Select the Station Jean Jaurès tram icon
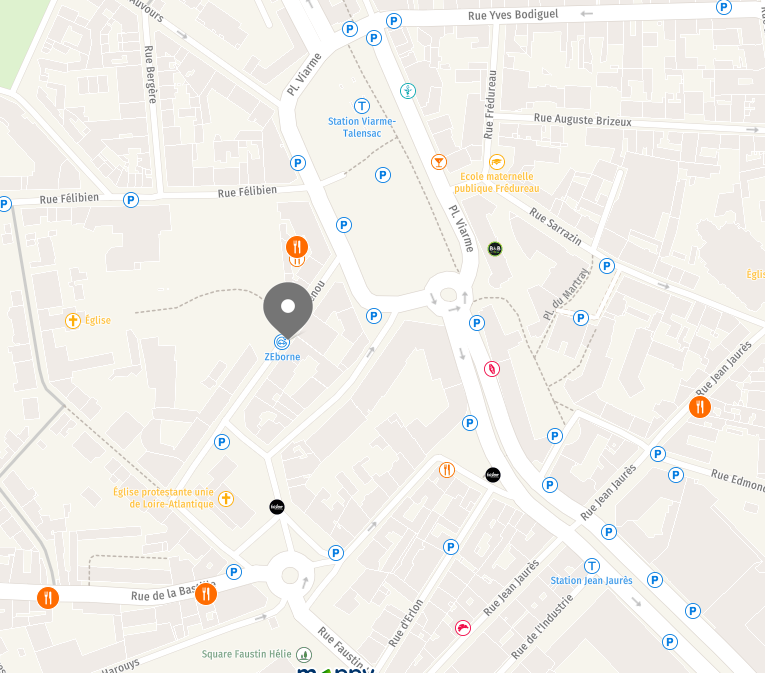Screen dimensions: 765x673 pos(592,566)
